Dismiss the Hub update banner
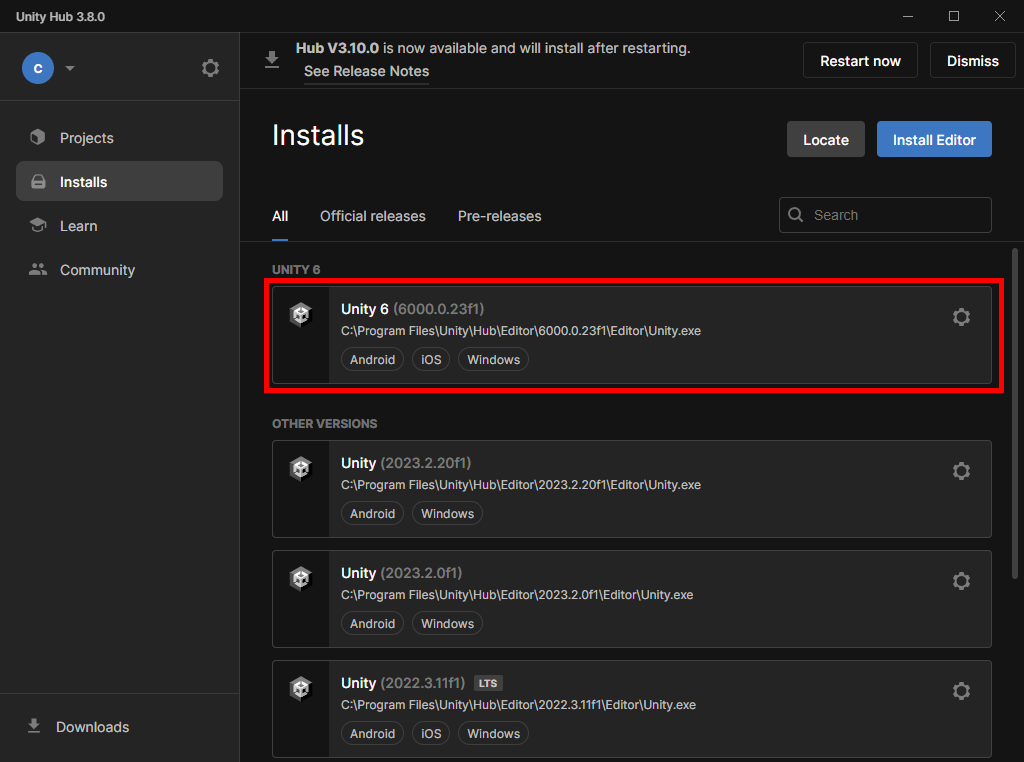The height and width of the screenshot is (762, 1024). click(972, 61)
